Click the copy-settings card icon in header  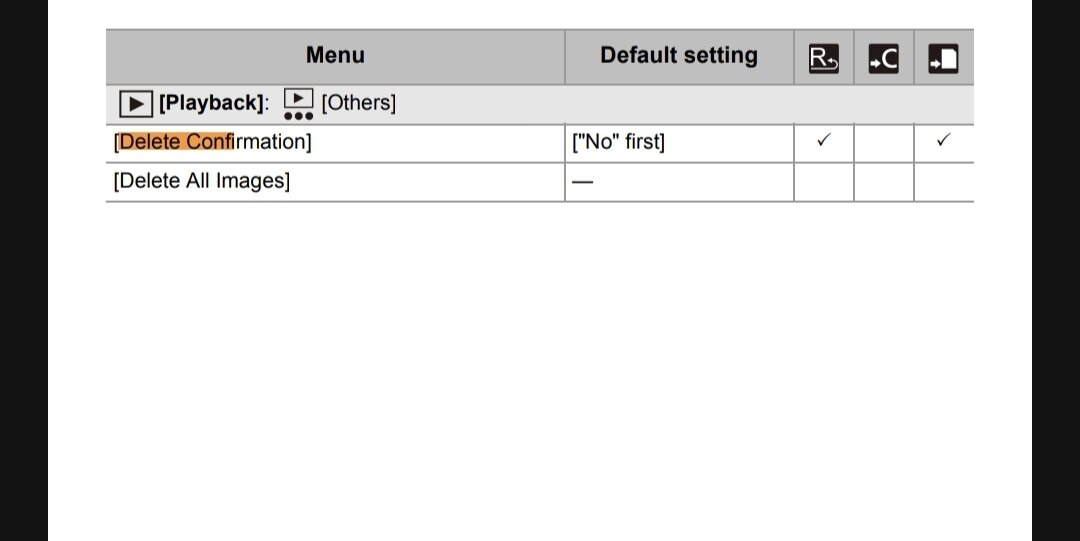point(942,60)
